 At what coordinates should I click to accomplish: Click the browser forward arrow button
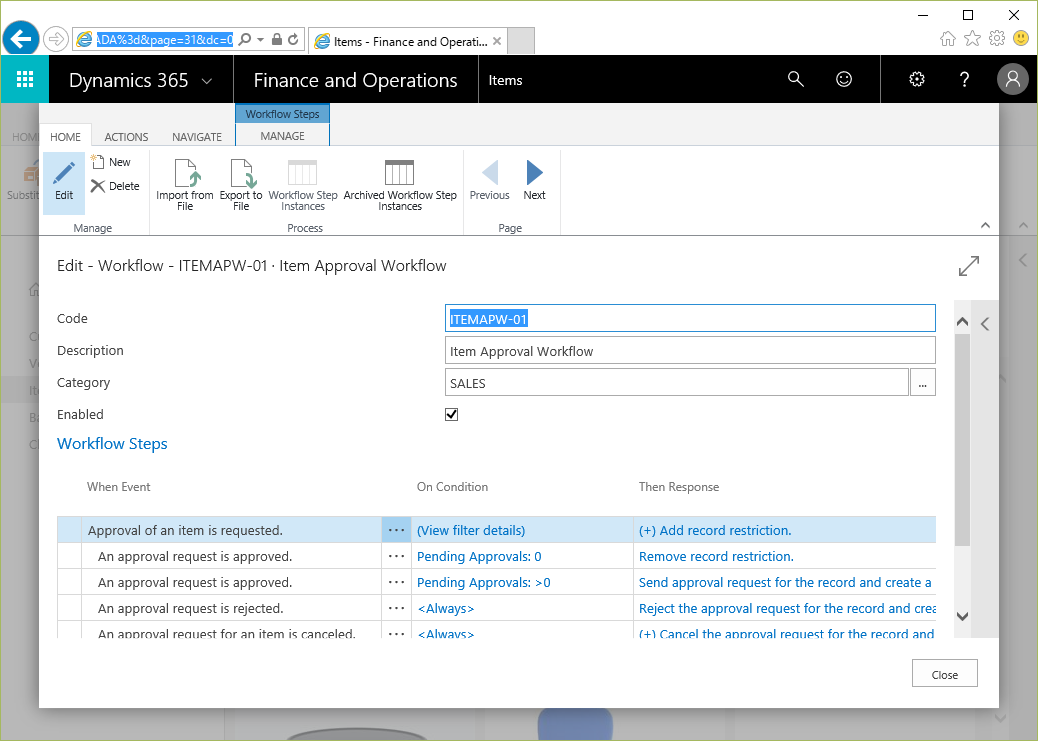point(56,40)
